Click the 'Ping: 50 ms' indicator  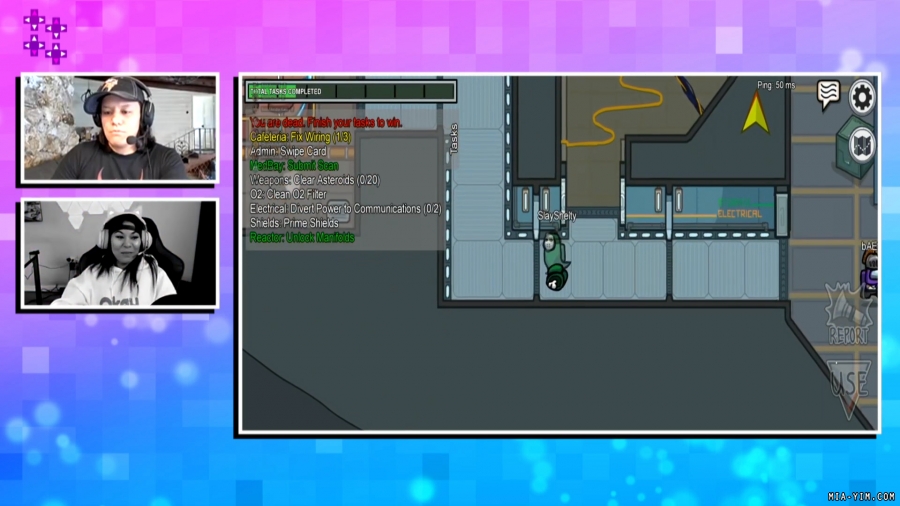(x=776, y=85)
